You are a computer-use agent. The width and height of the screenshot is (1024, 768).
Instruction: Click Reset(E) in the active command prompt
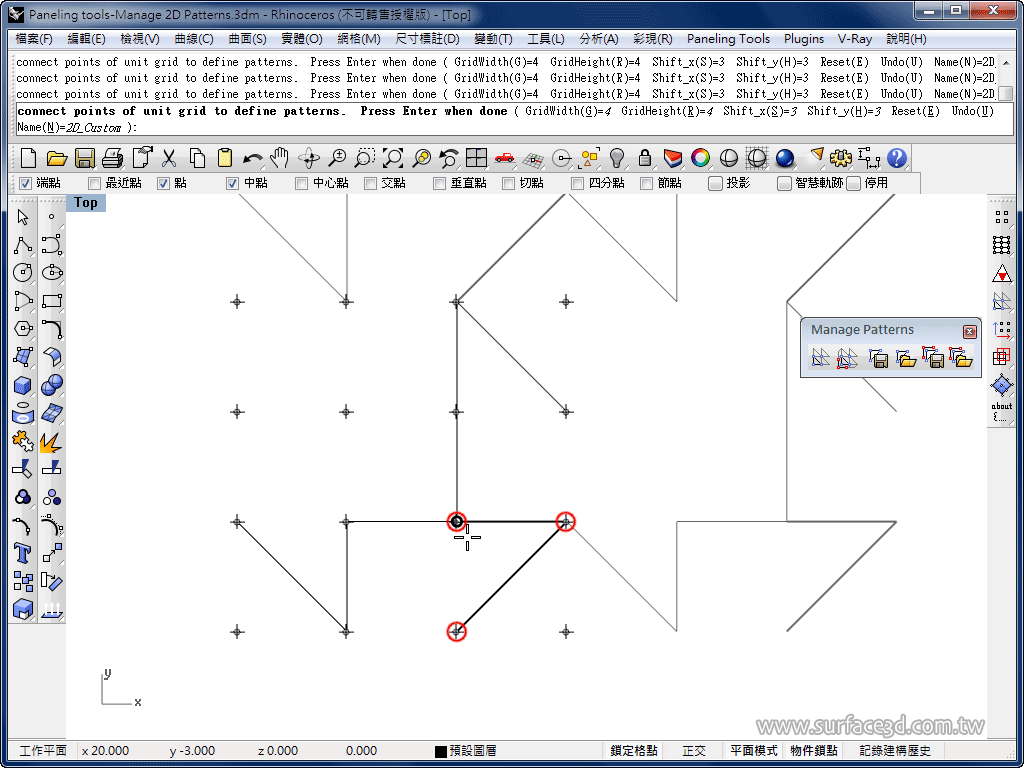coord(916,111)
